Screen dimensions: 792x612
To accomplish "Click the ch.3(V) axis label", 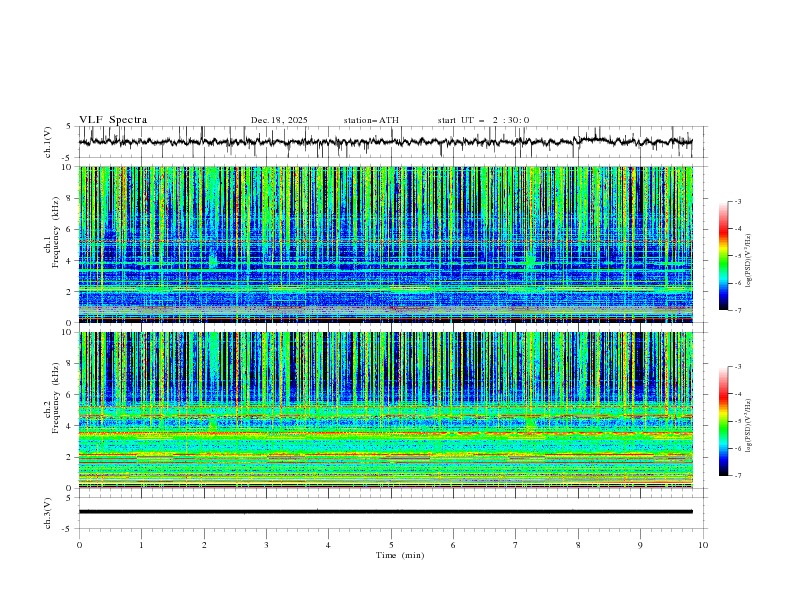I will (x=48, y=513).
